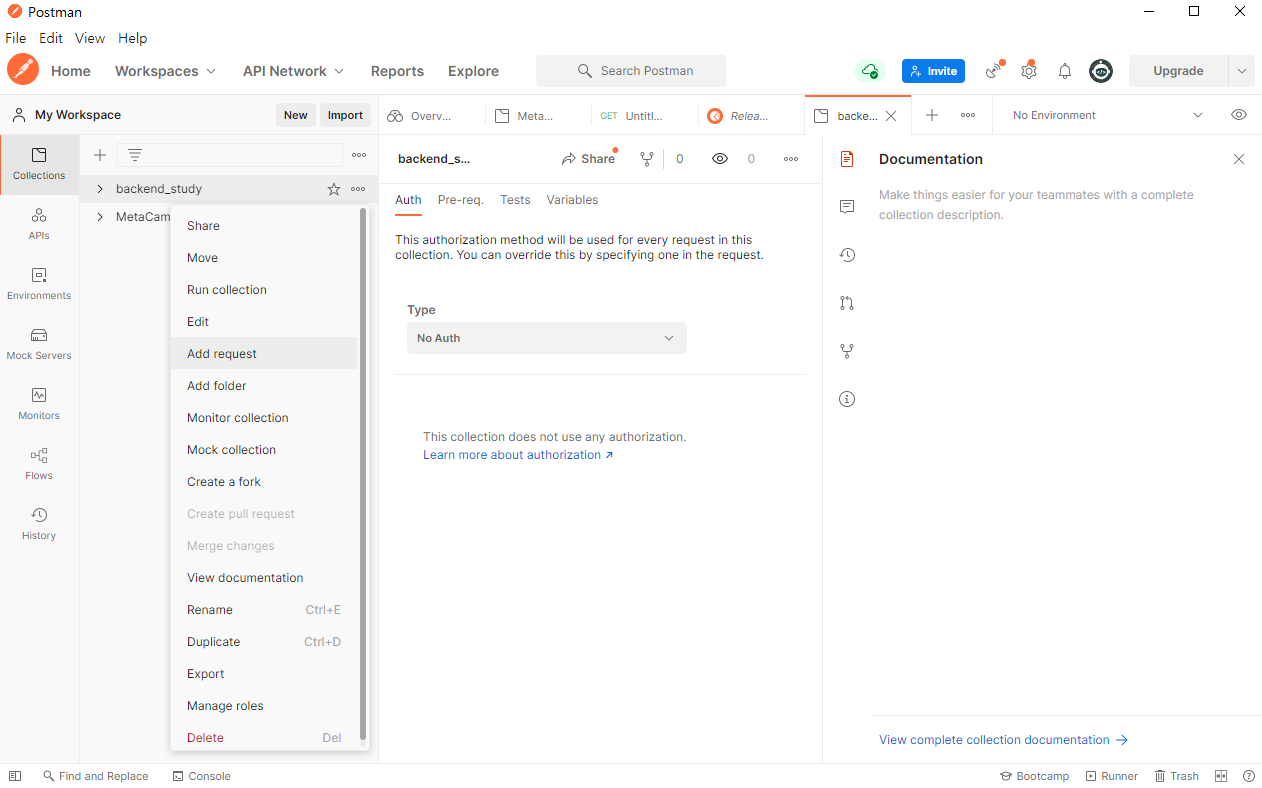Close the Documentation panel
Screen dimensions: 1262x788
pos(1239,159)
